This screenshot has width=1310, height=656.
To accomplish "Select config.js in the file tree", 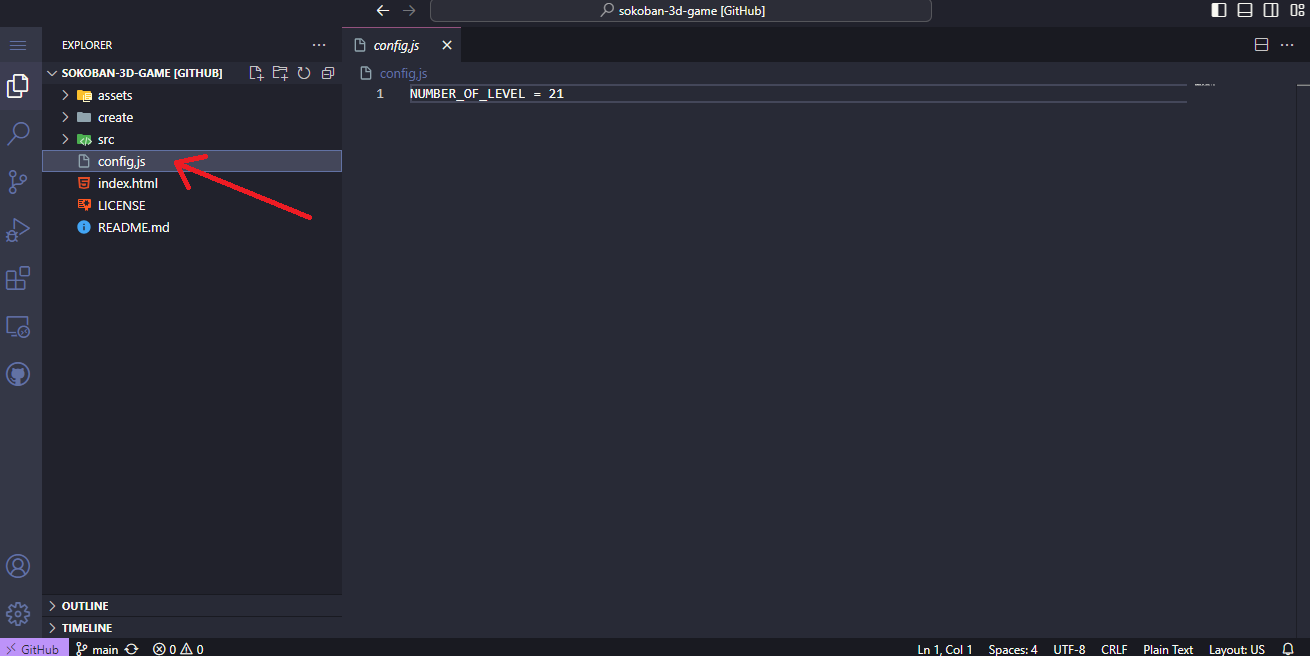I will [x=192, y=161].
